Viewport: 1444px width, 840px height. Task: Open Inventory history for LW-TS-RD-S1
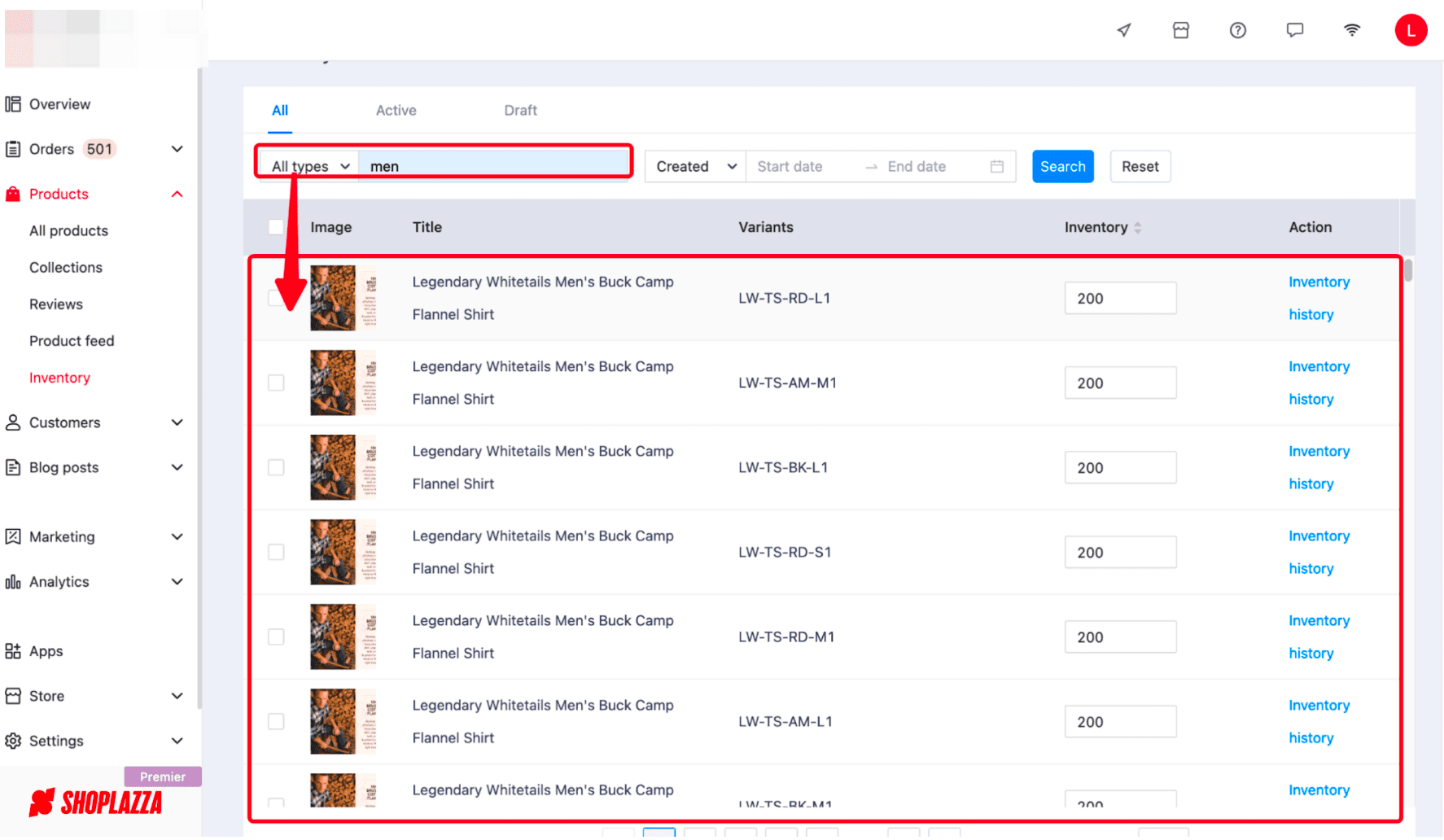click(x=1319, y=552)
